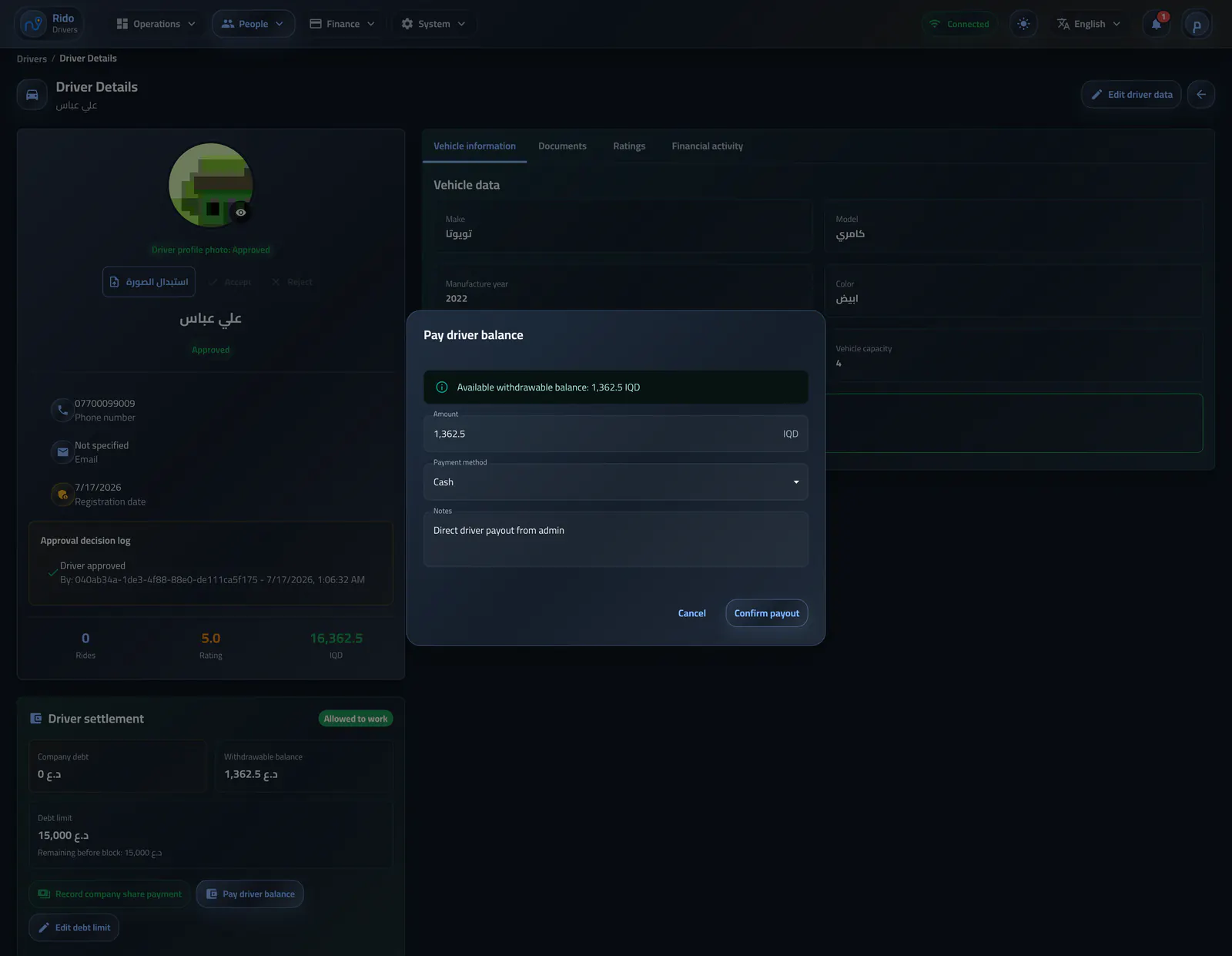This screenshot has height=956, width=1232.
Task: Click the Debt limit 15,000 value
Action: [63, 836]
